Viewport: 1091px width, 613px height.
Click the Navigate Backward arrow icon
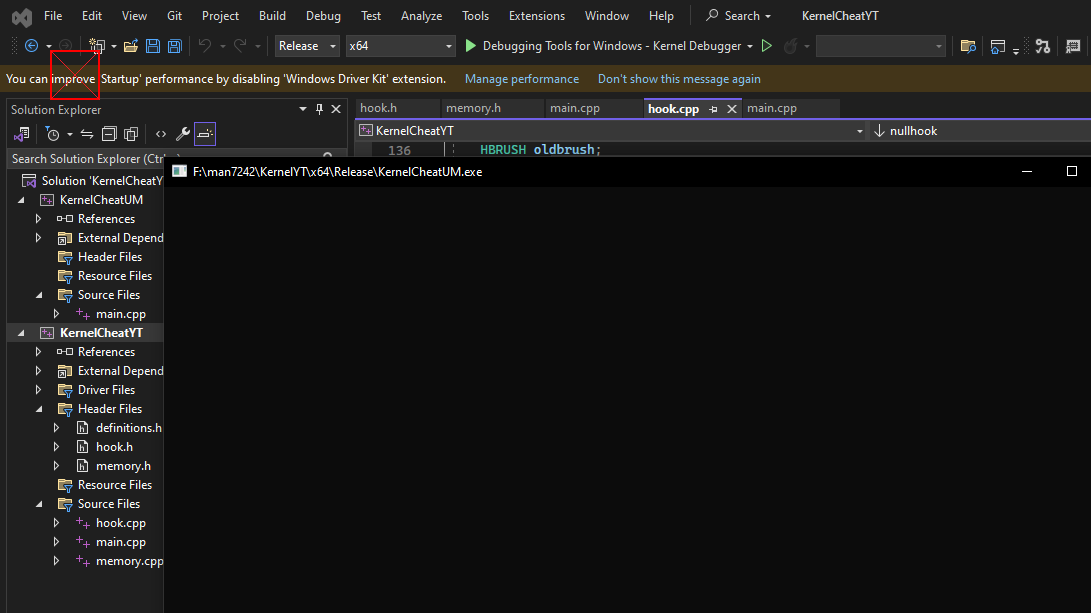[31, 46]
